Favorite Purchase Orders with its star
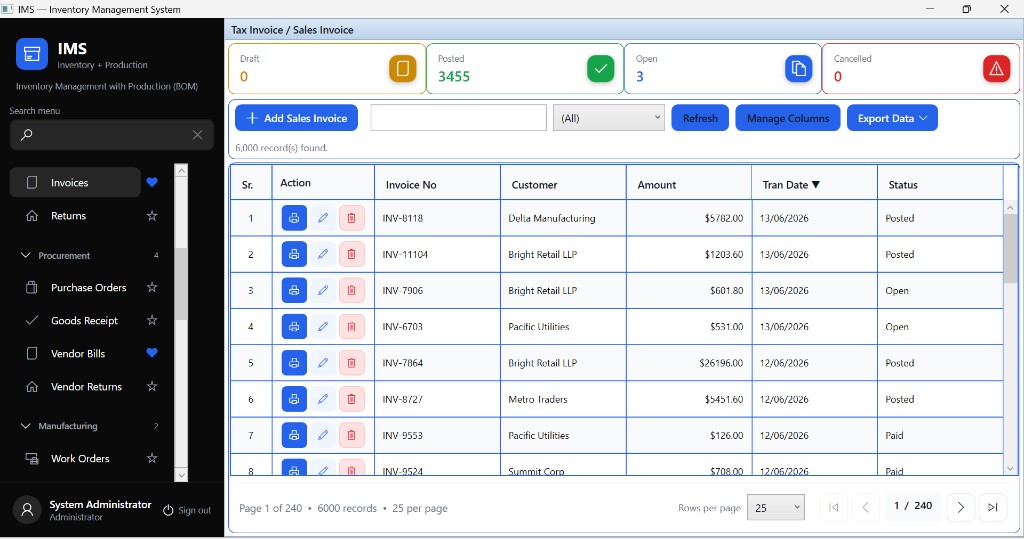 [152, 287]
